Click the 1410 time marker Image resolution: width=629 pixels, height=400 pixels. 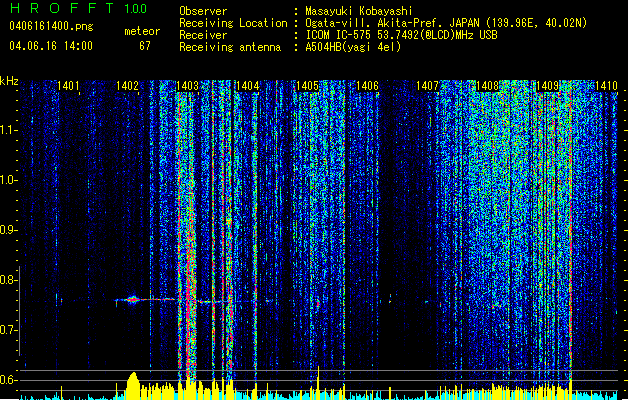tap(606, 86)
